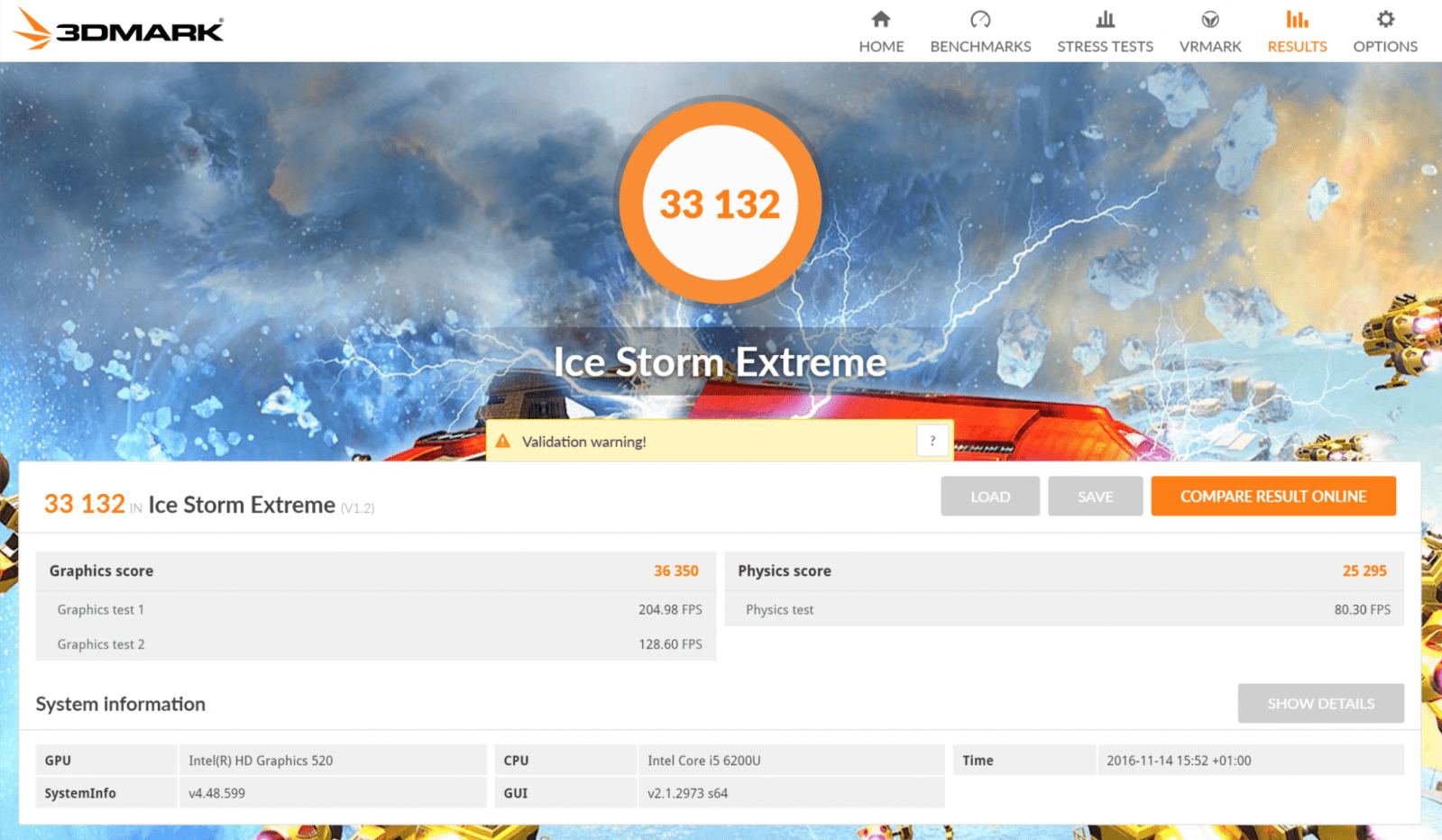The width and height of the screenshot is (1442, 840).
Task: Click the Physics score value 25 295
Action: point(1364,571)
